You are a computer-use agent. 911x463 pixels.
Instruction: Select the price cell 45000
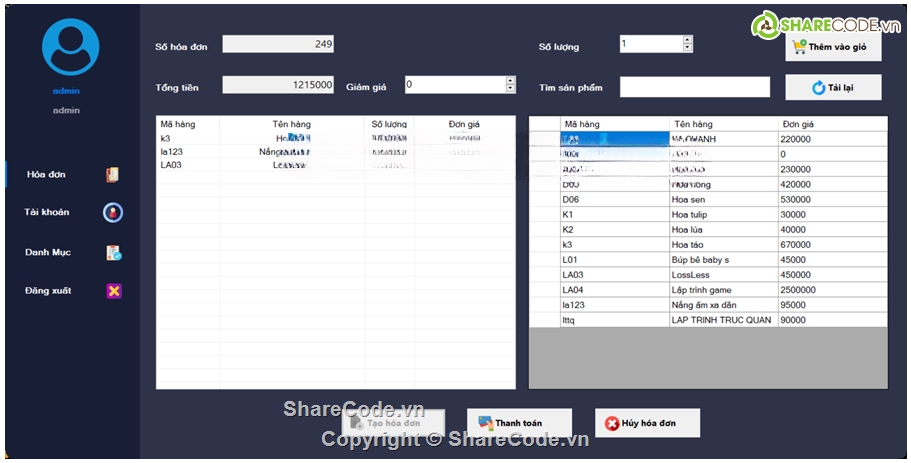tap(832, 260)
